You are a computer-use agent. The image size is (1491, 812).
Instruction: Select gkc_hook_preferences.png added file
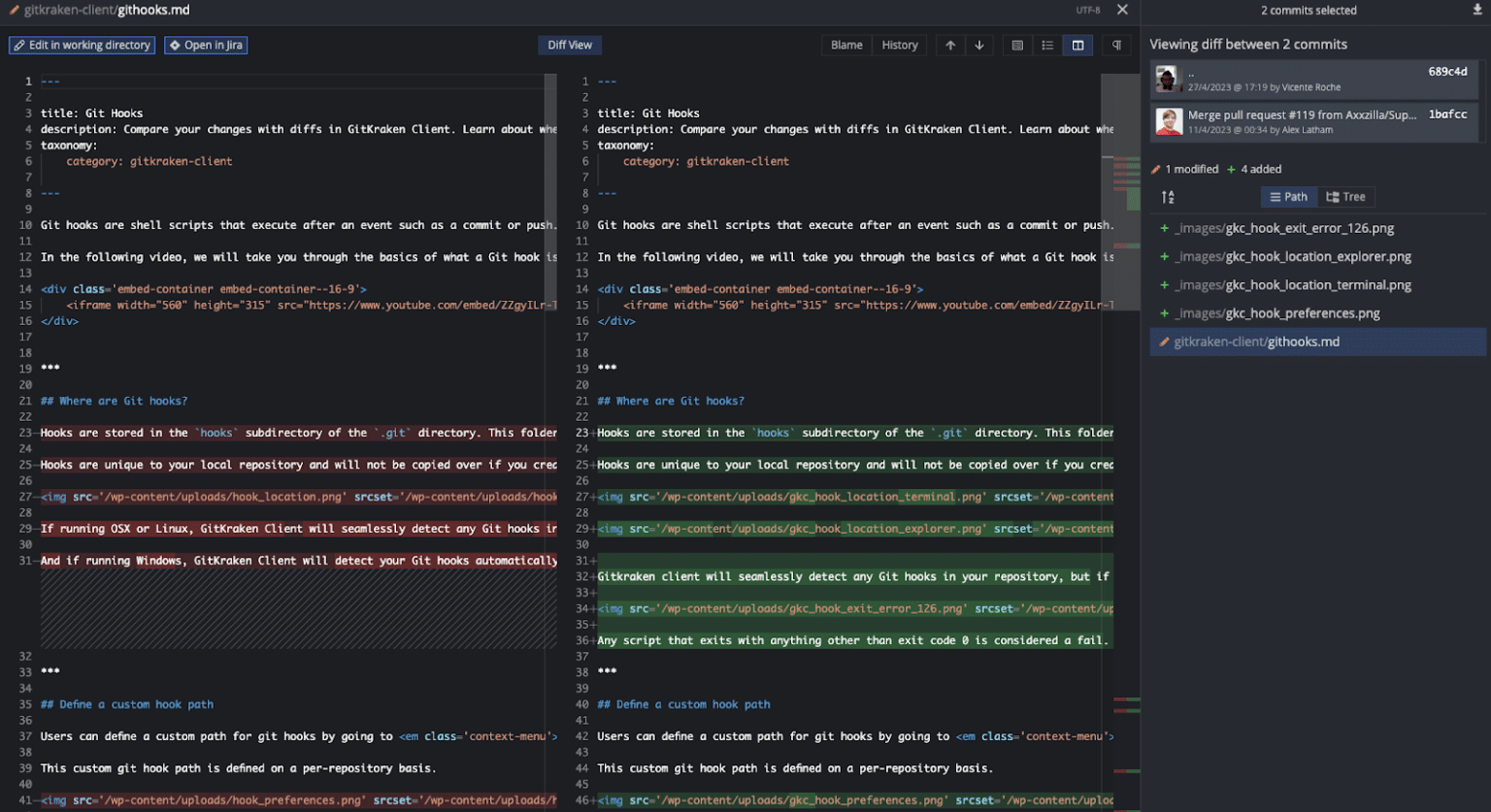1276,313
